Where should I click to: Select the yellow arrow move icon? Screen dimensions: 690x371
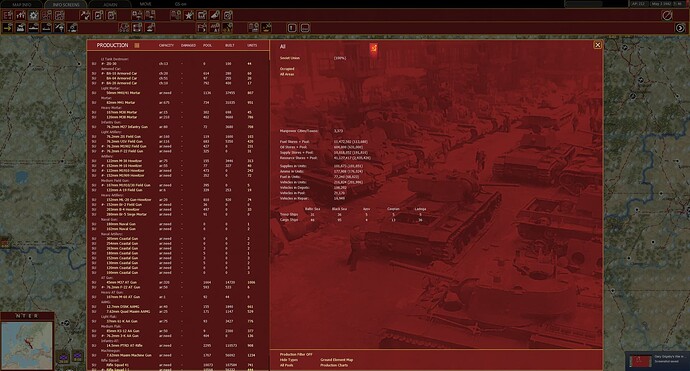point(7,28)
